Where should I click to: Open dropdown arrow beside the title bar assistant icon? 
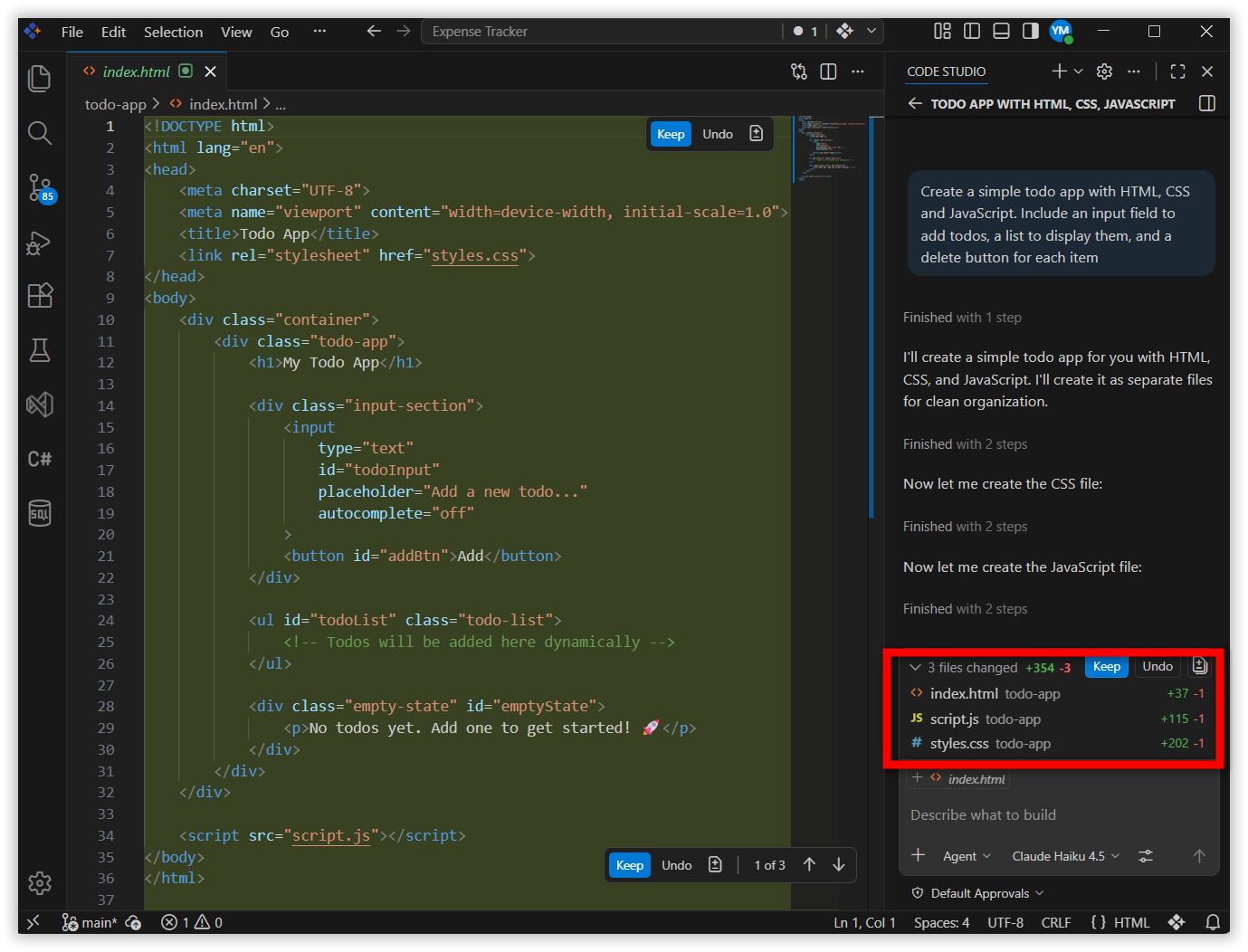pyautogui.click(x=872, y=31)
